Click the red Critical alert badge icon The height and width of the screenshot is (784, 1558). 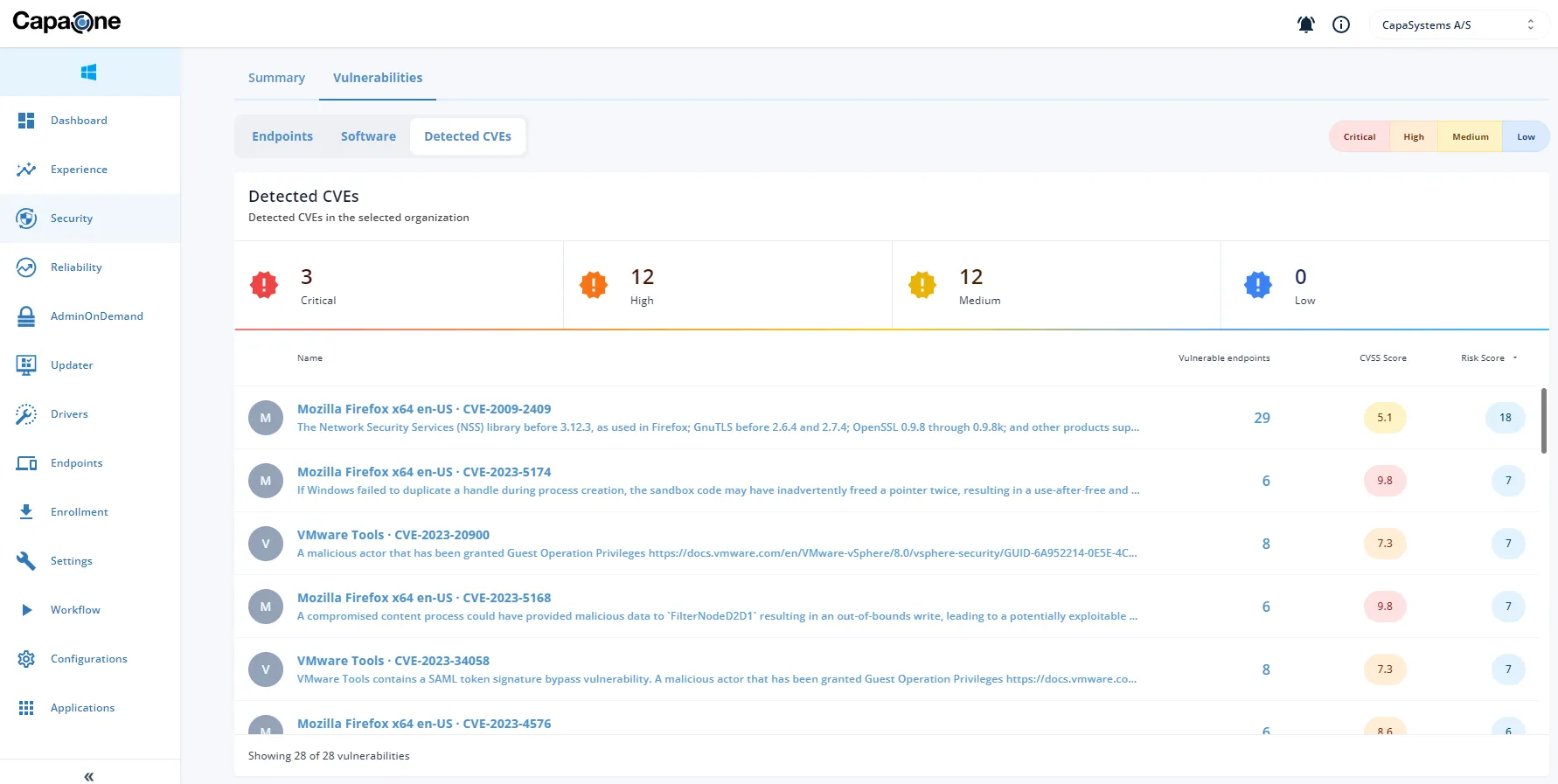coord(264,285)
